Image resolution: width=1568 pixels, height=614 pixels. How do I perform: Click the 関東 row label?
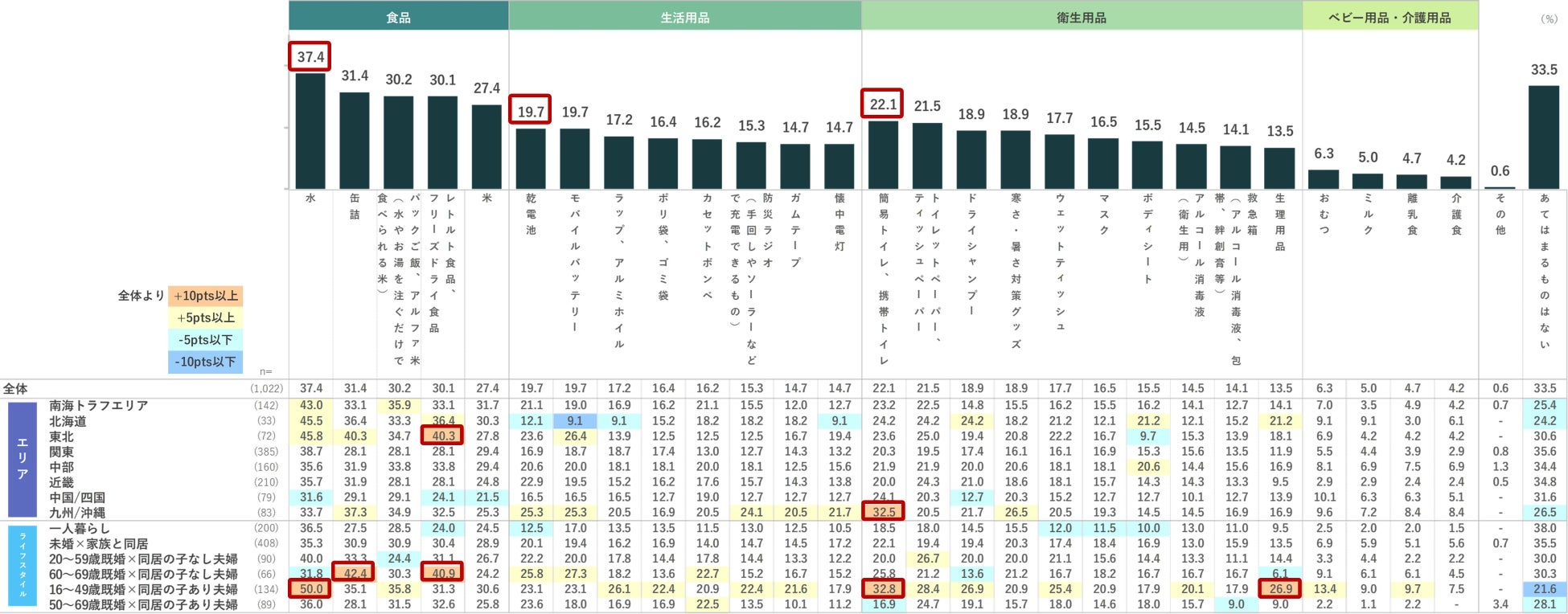tap(61, 452)
